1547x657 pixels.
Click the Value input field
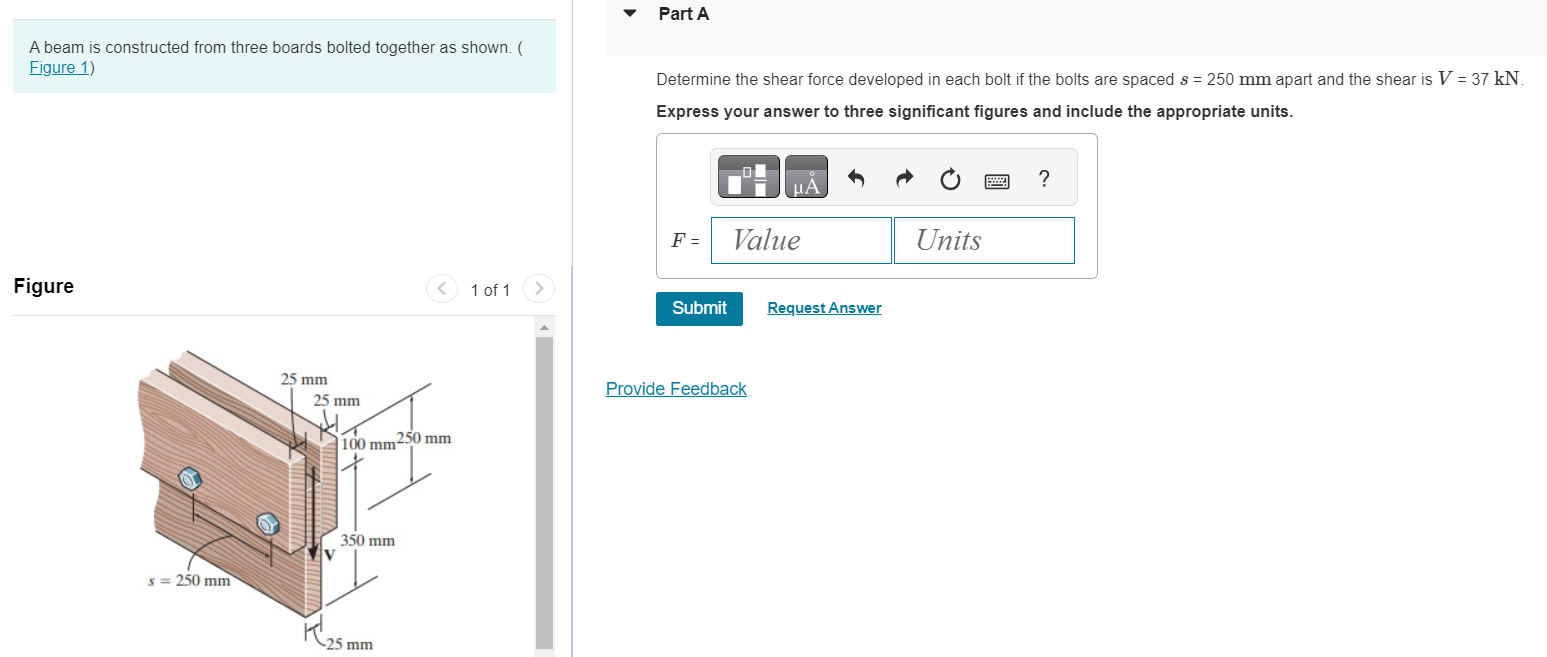point(801,240)
